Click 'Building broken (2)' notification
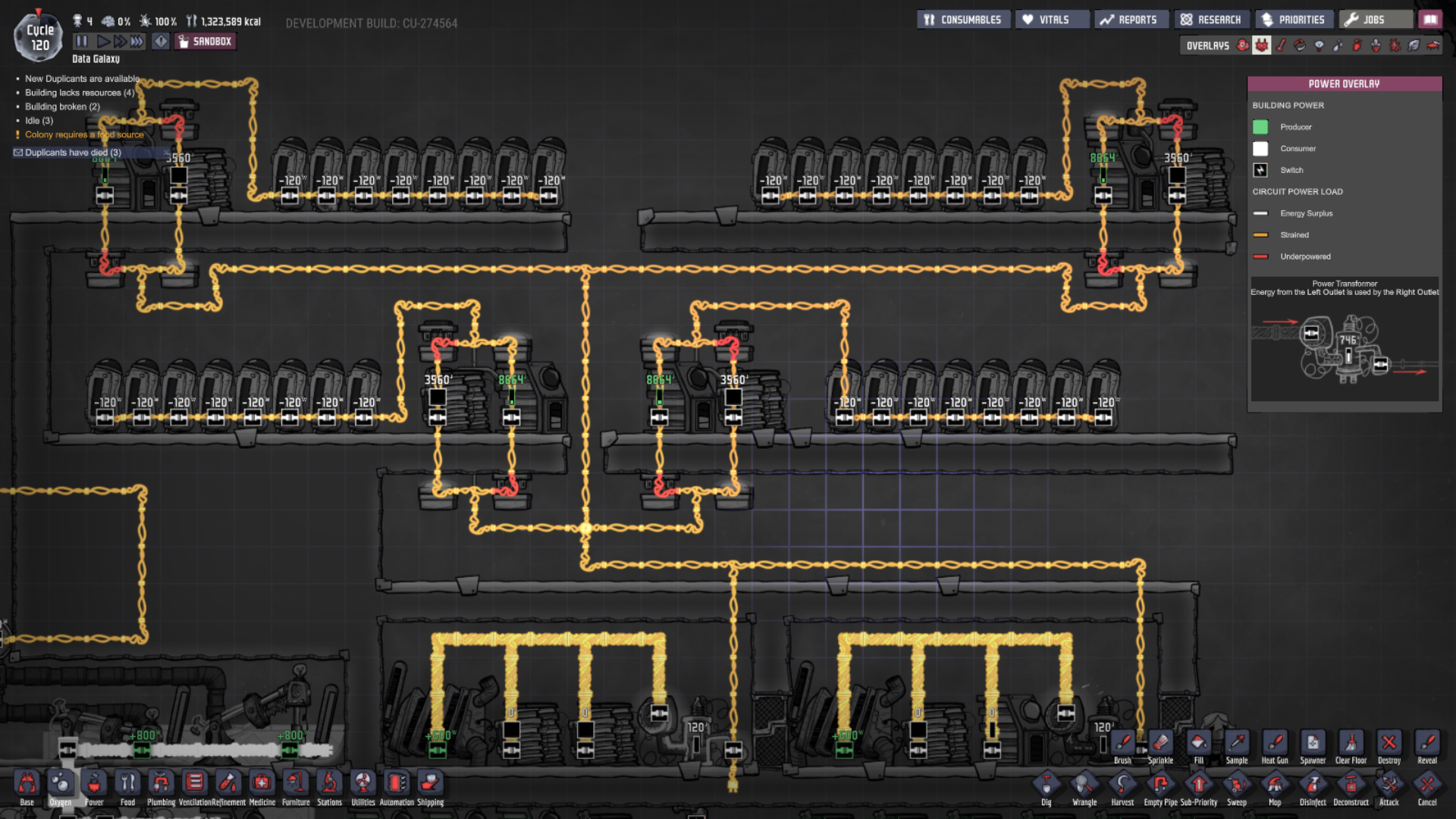Viewport: 1456px width, 819px height. click(x=62, y=107)
